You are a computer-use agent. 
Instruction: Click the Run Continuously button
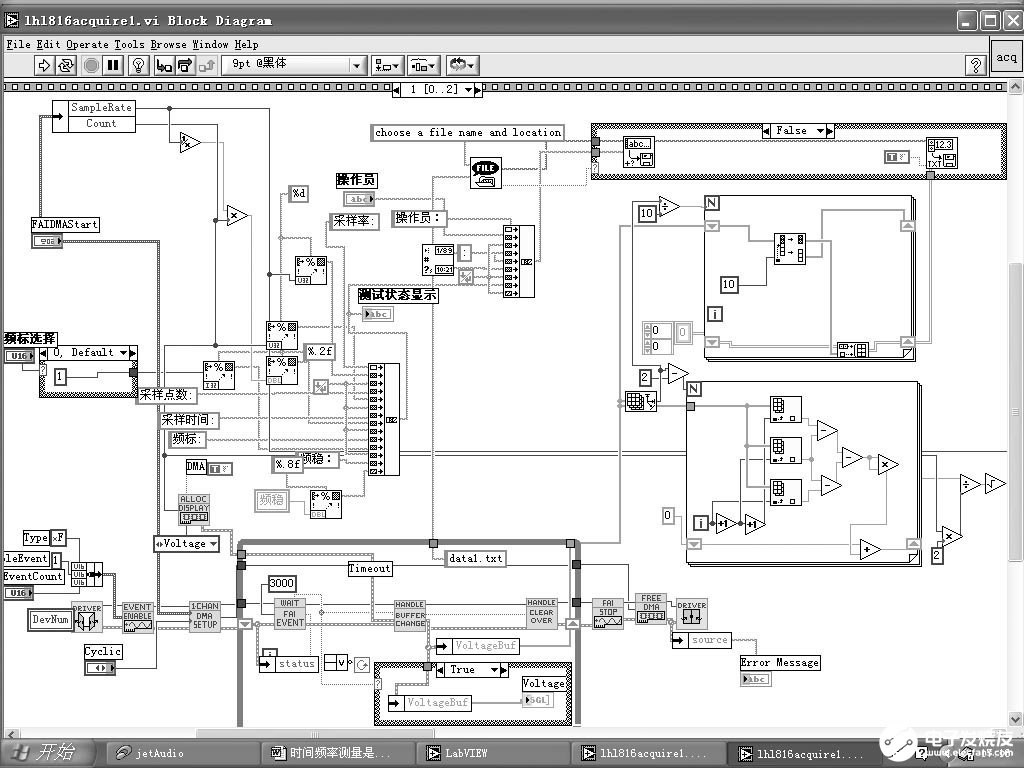click(66, 65)
